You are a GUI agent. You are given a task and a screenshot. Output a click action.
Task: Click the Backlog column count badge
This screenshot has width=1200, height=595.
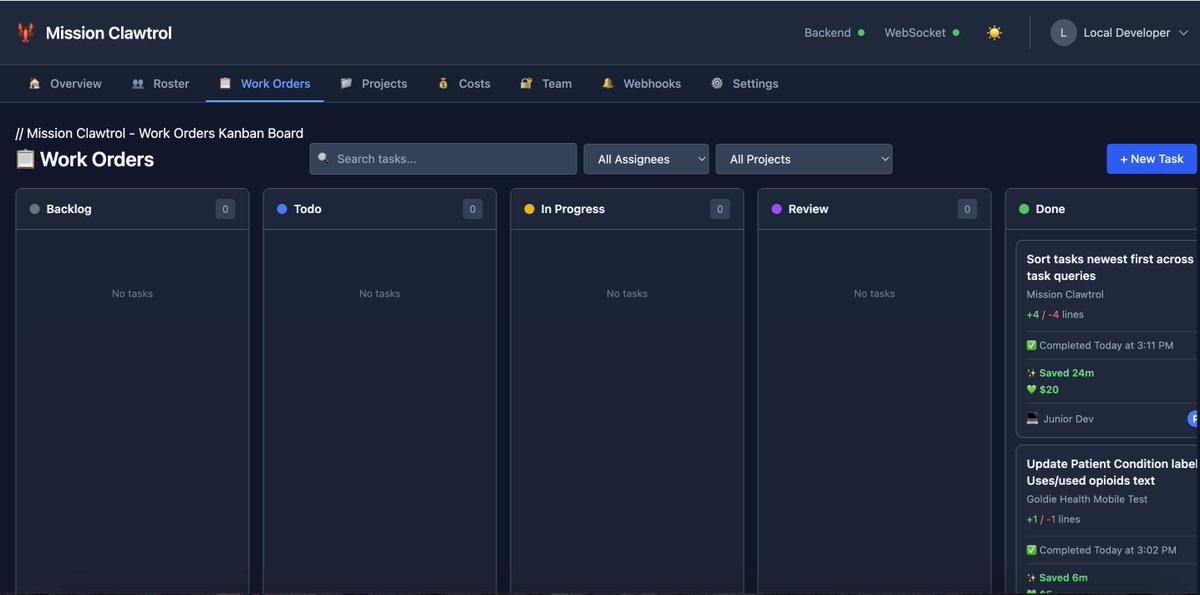tap(225, 209)
